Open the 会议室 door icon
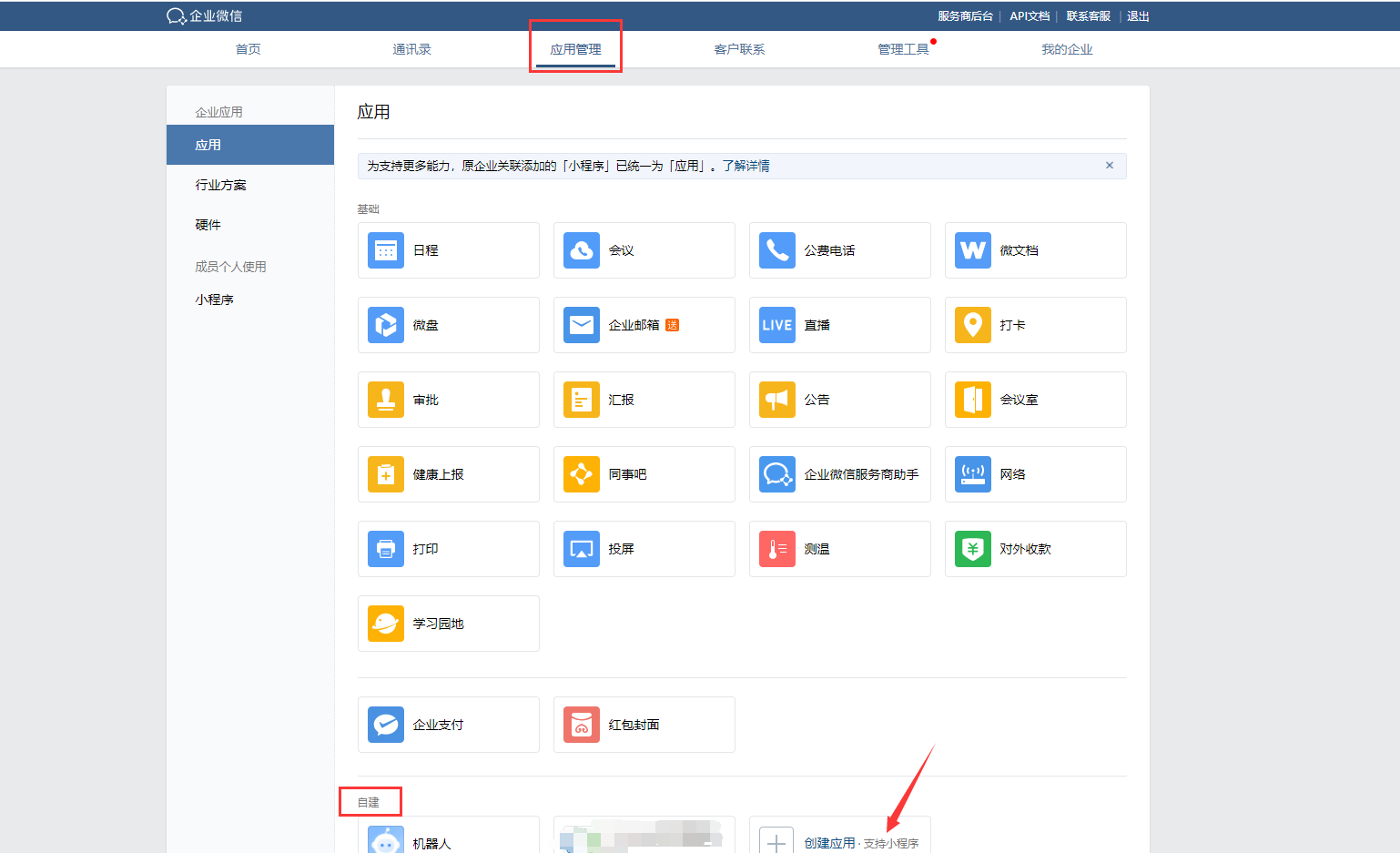 click(973, 400)
